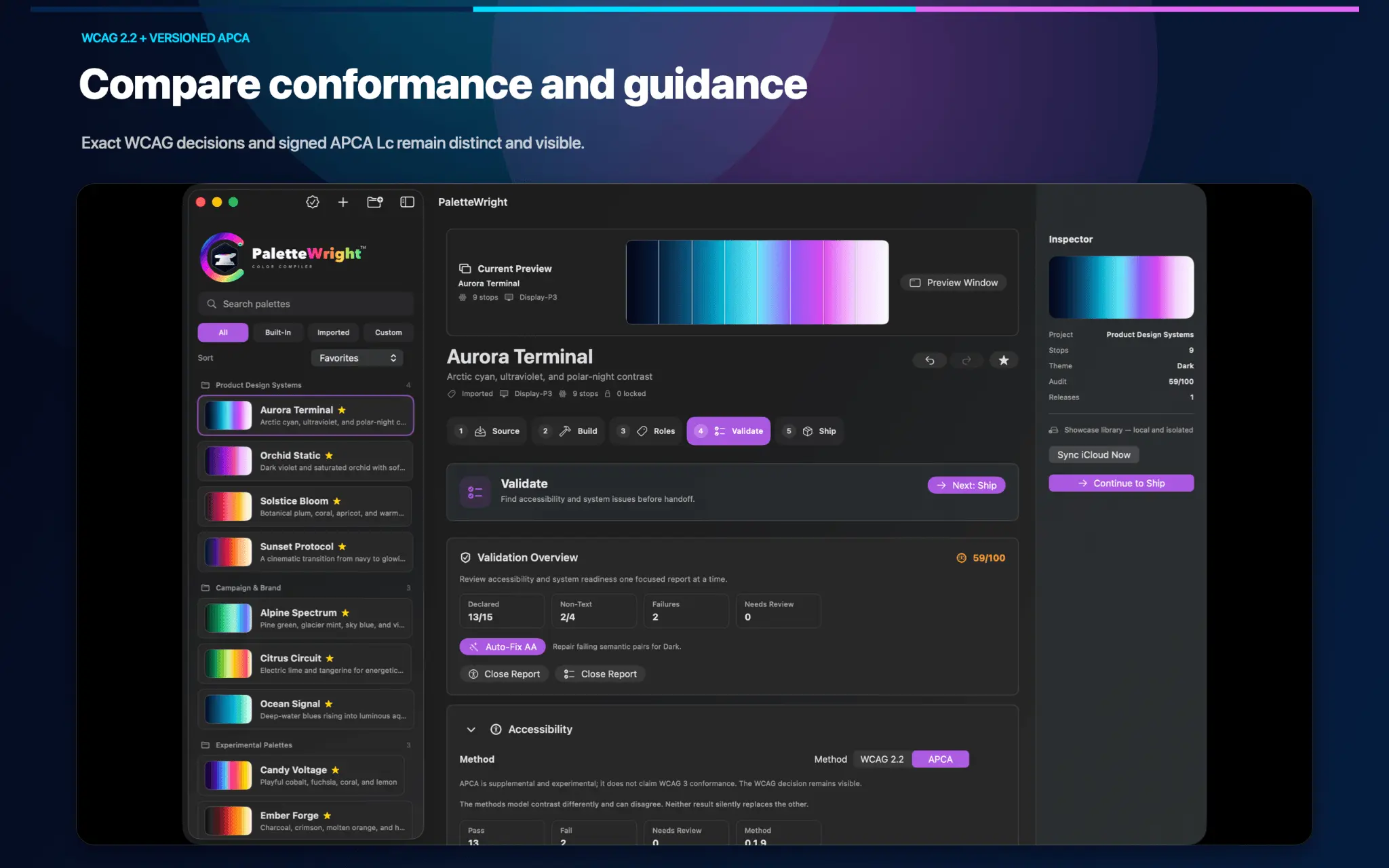Select the Custom filter
This screenshot has height=868, width=1389.
pos(389,332)
